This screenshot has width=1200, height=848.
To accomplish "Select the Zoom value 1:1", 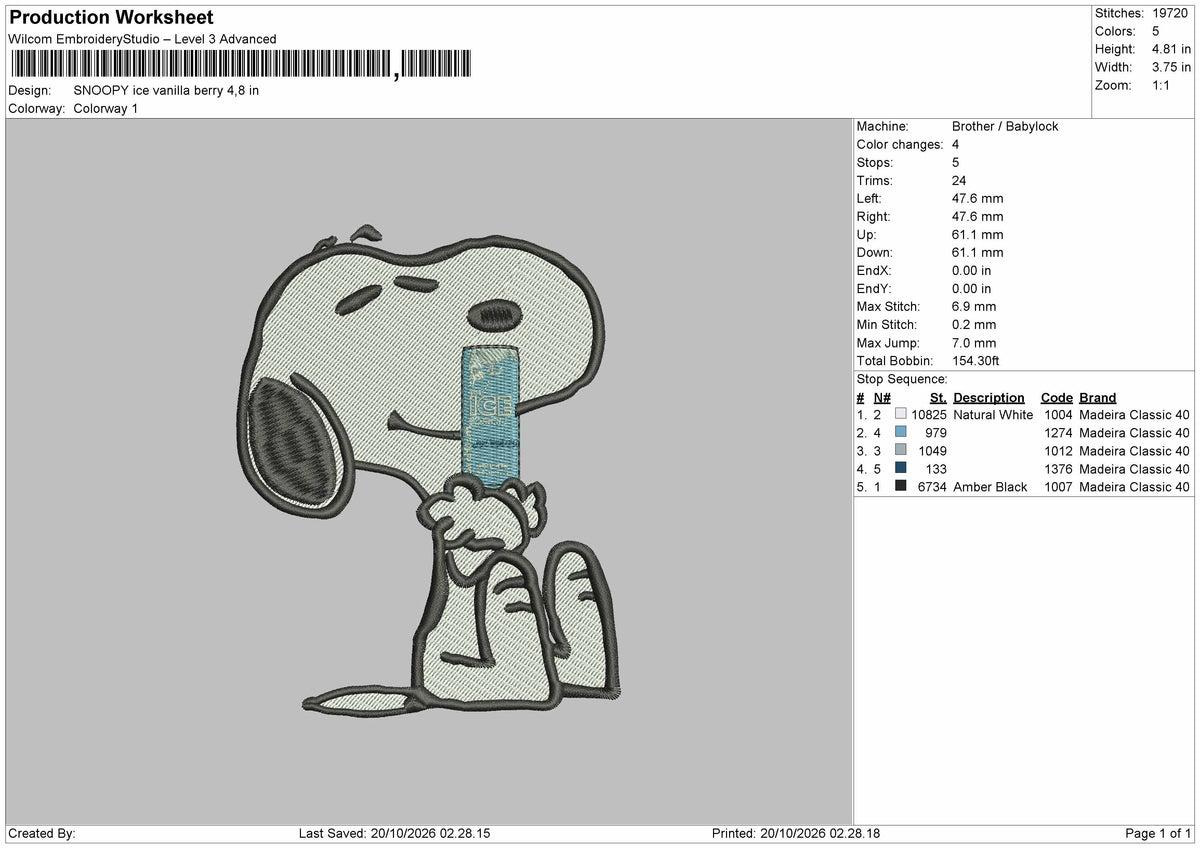I will [x=1162, y=85].
